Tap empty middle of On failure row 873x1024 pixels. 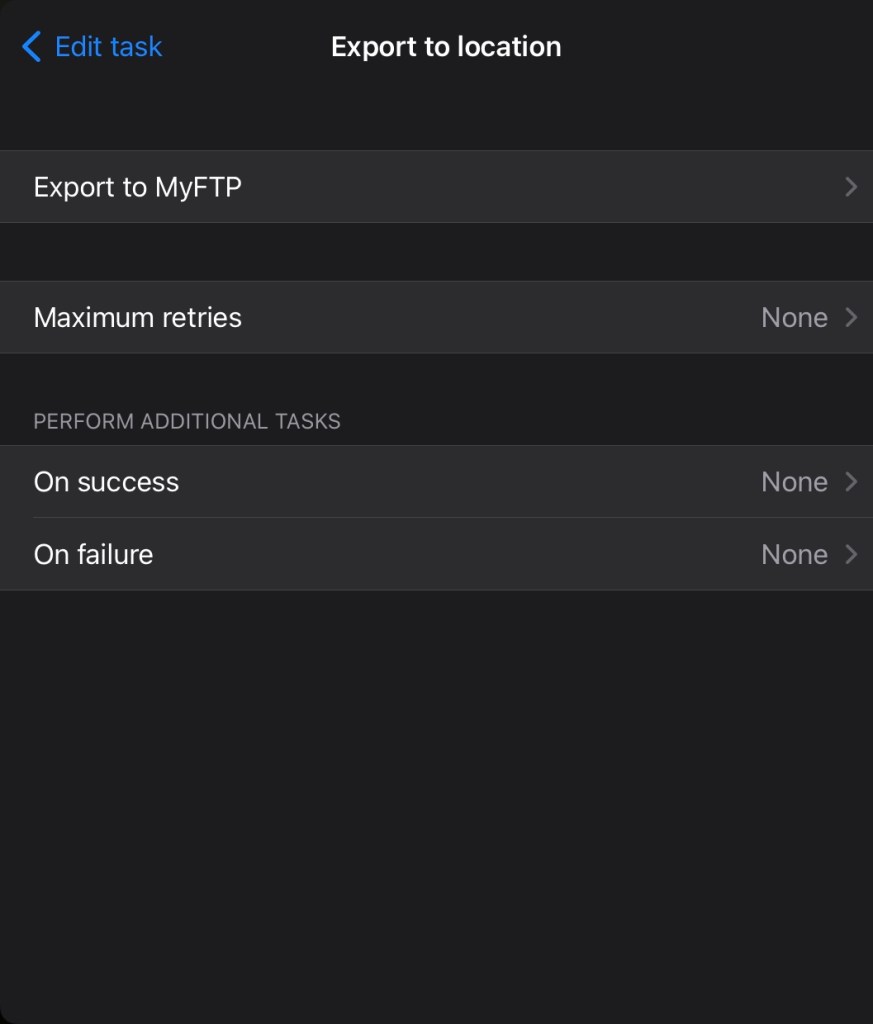[450, 554]
